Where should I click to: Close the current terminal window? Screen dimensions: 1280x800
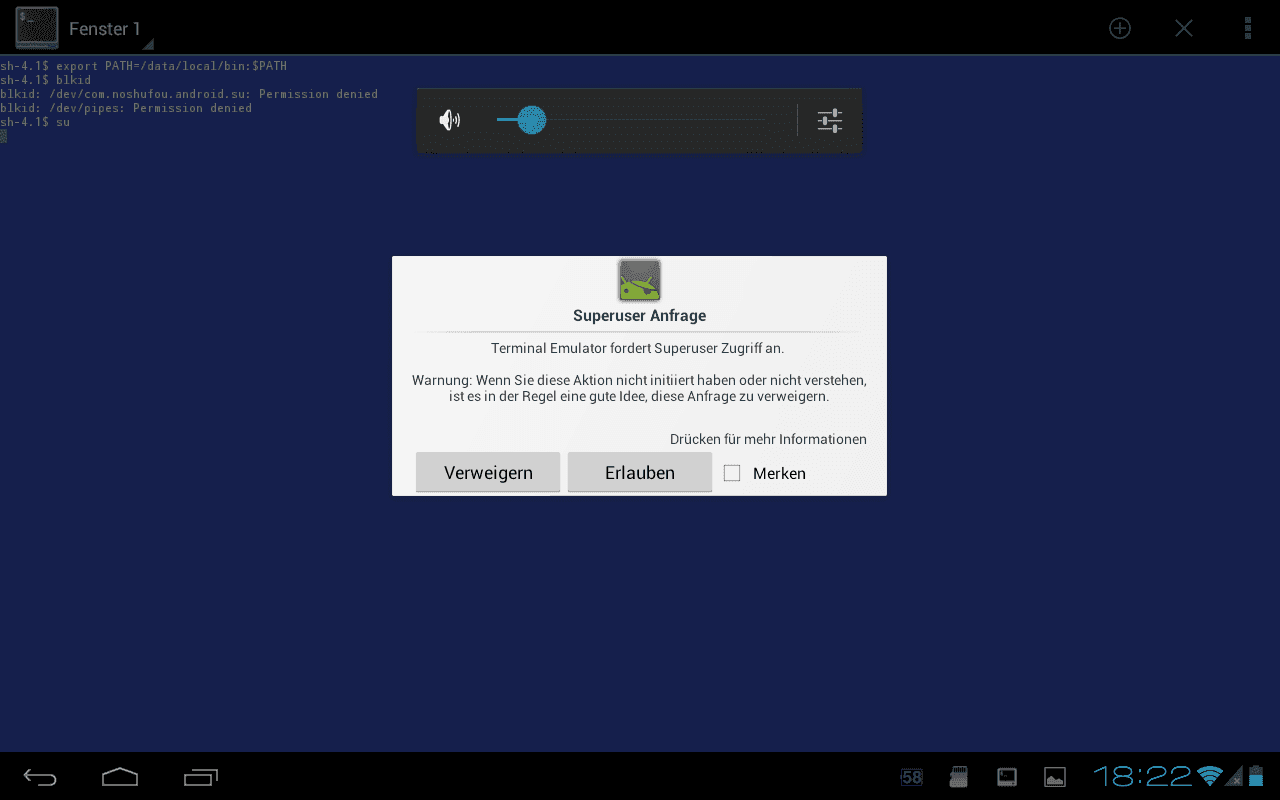pyautogui.click(x=1184, y=28)
